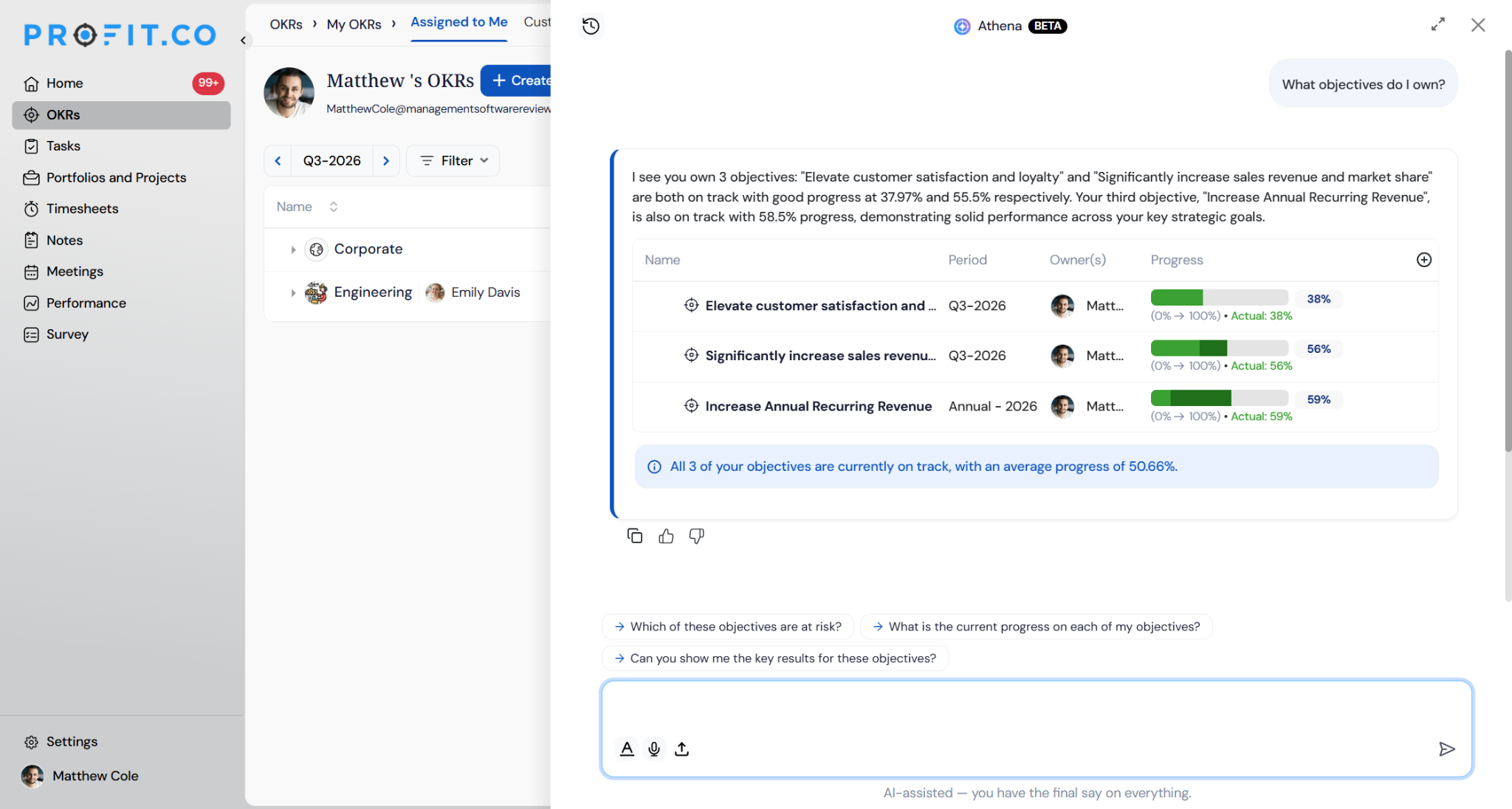Click the 'Annual - 2026' period cell
Screen dimensions: 1512x809
point(992,406)
